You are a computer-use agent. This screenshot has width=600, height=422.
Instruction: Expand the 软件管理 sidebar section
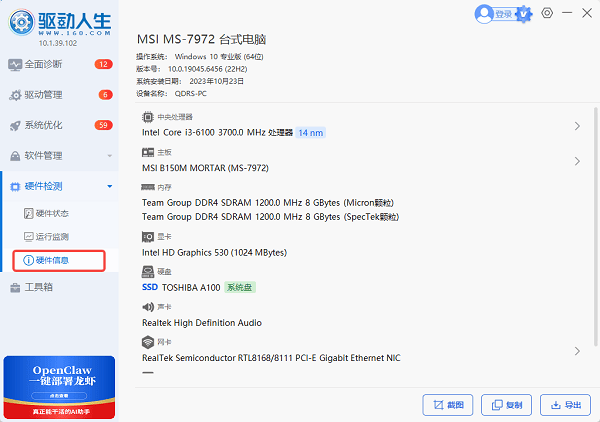coord(108,156)
